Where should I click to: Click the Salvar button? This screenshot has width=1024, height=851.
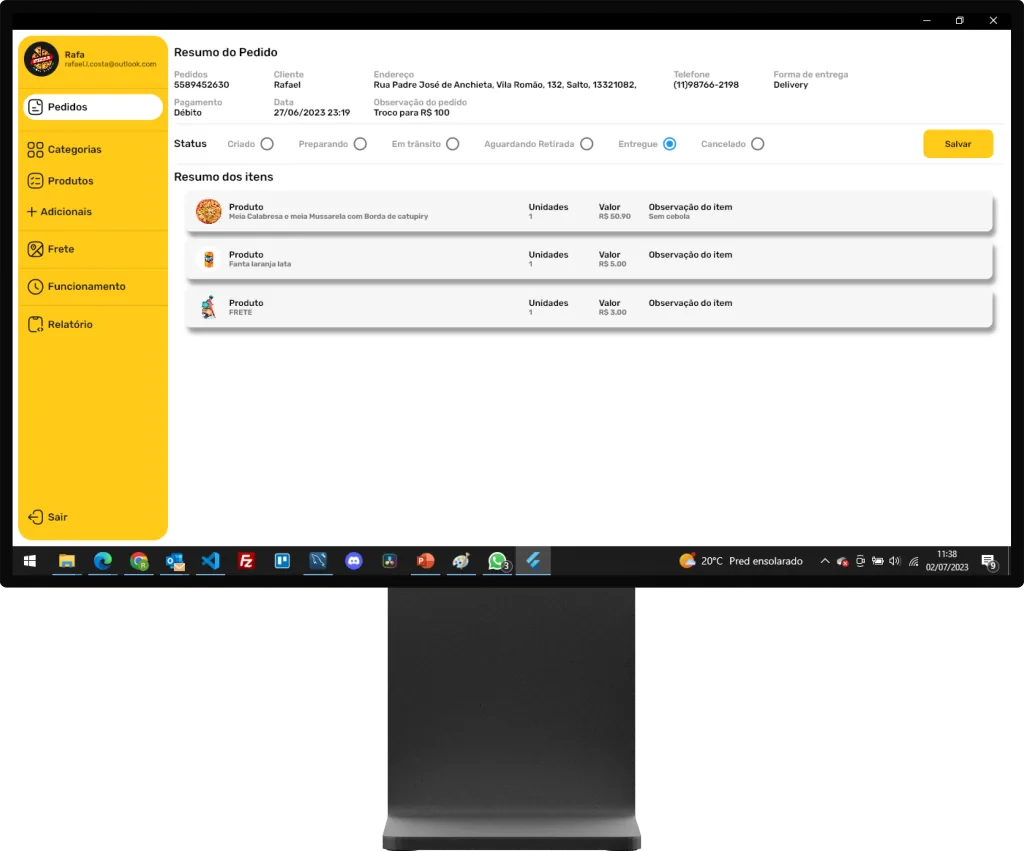click(x=958, y=144)
